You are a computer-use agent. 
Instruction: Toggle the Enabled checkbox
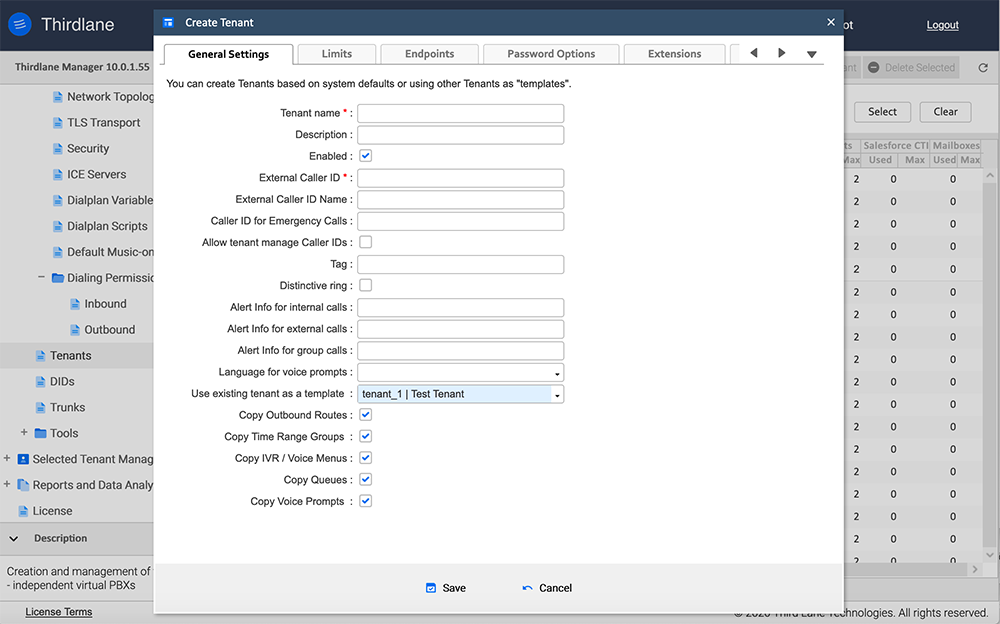pos(365,156)
